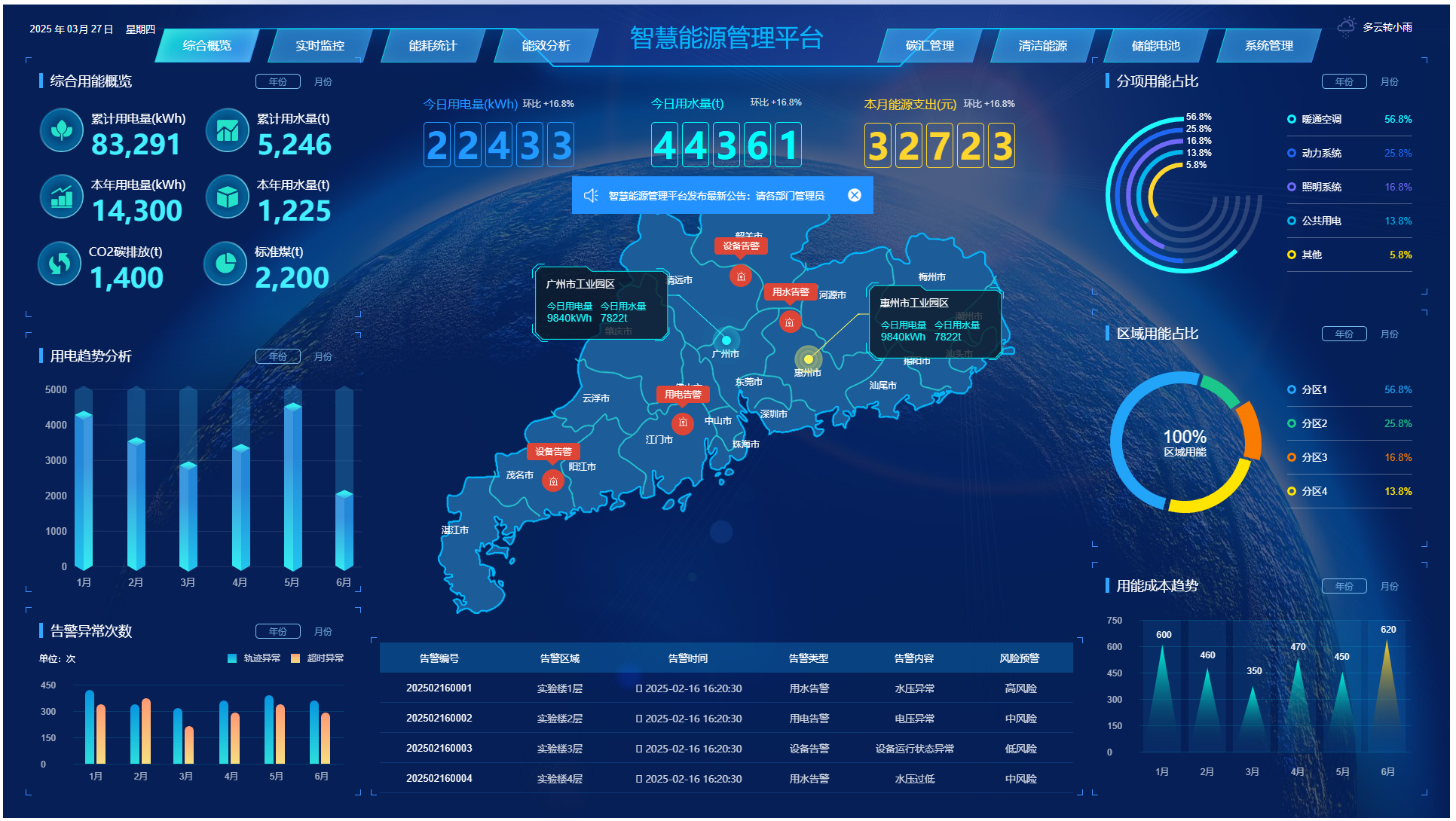Click the recycle icon beside CO2碳排放

[60, 263]
